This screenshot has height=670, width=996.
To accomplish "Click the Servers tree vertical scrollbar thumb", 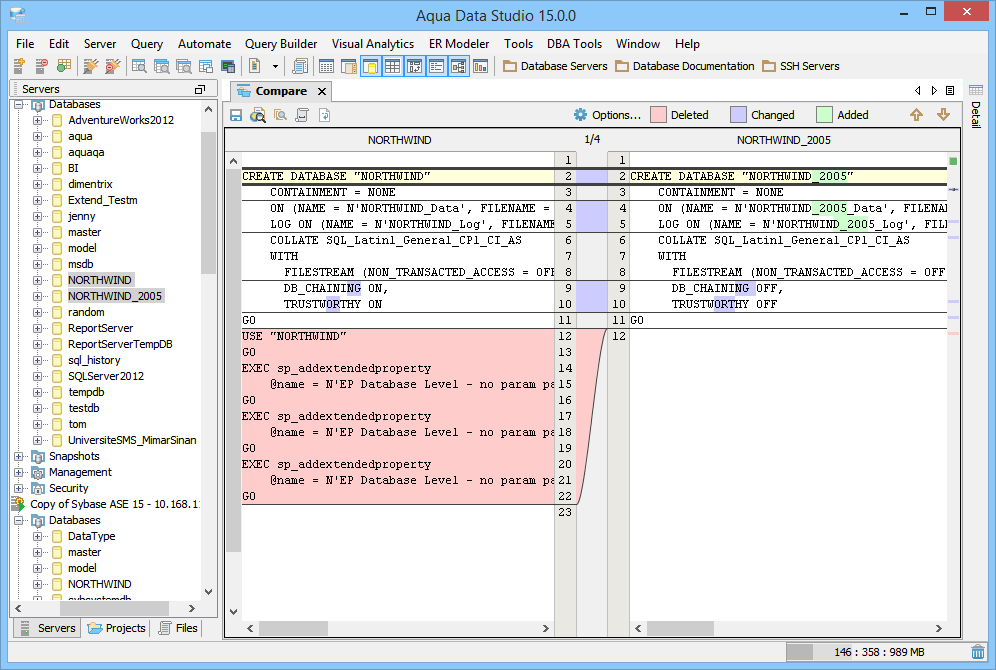I will 208,203.
